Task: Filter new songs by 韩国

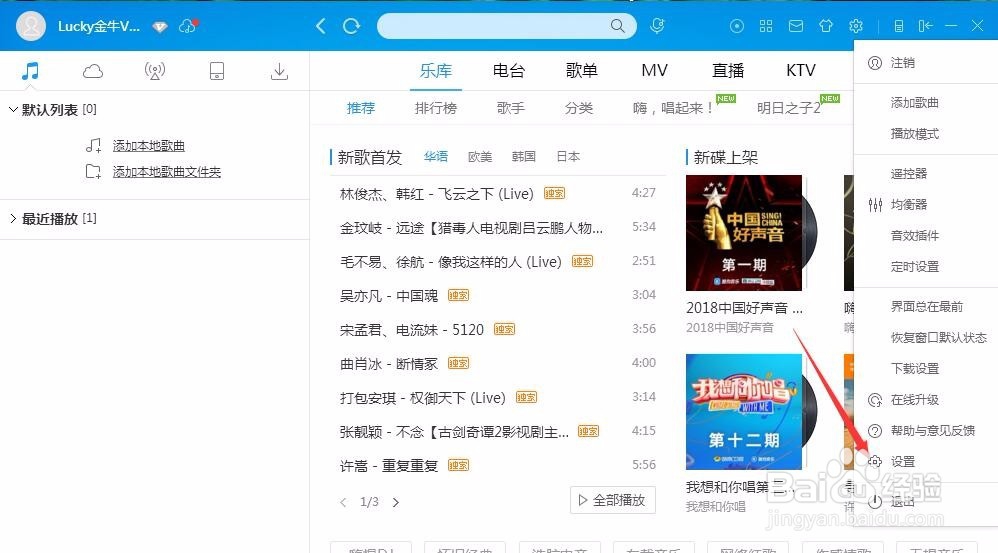Action: [x=524, y=157]
